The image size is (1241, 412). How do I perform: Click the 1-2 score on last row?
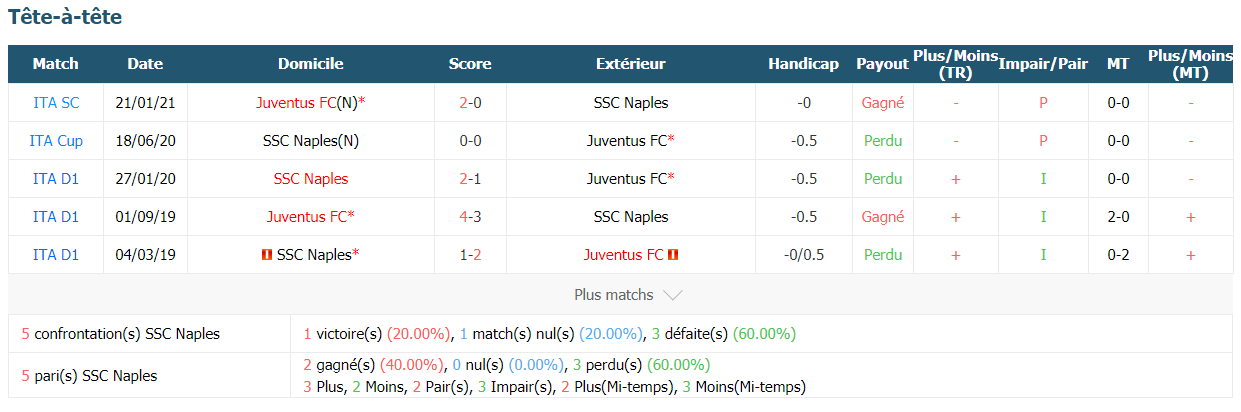coord(470,255)
